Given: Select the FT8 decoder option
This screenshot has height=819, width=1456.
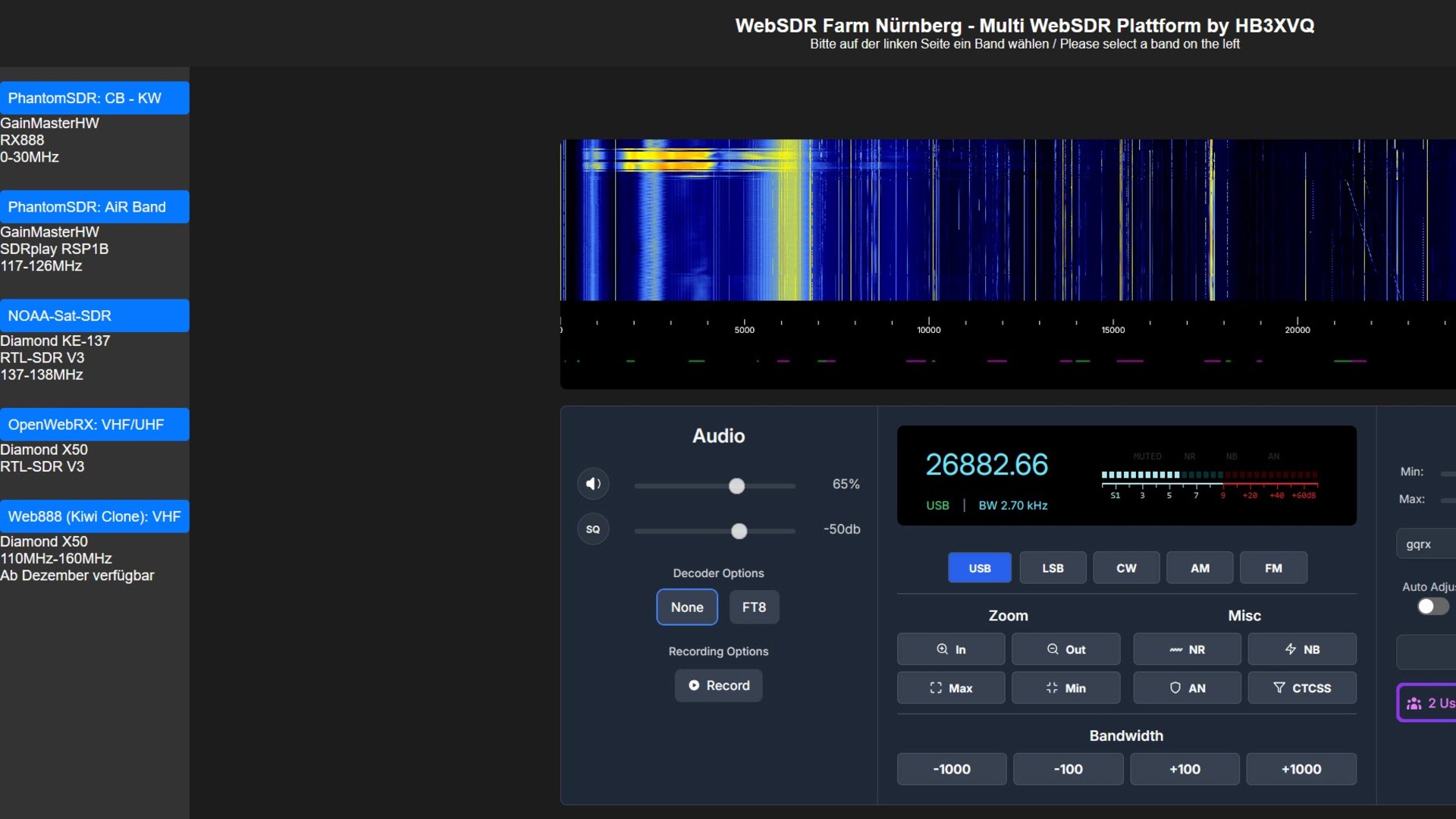Looking at the screenshot, I should point(754,607).
